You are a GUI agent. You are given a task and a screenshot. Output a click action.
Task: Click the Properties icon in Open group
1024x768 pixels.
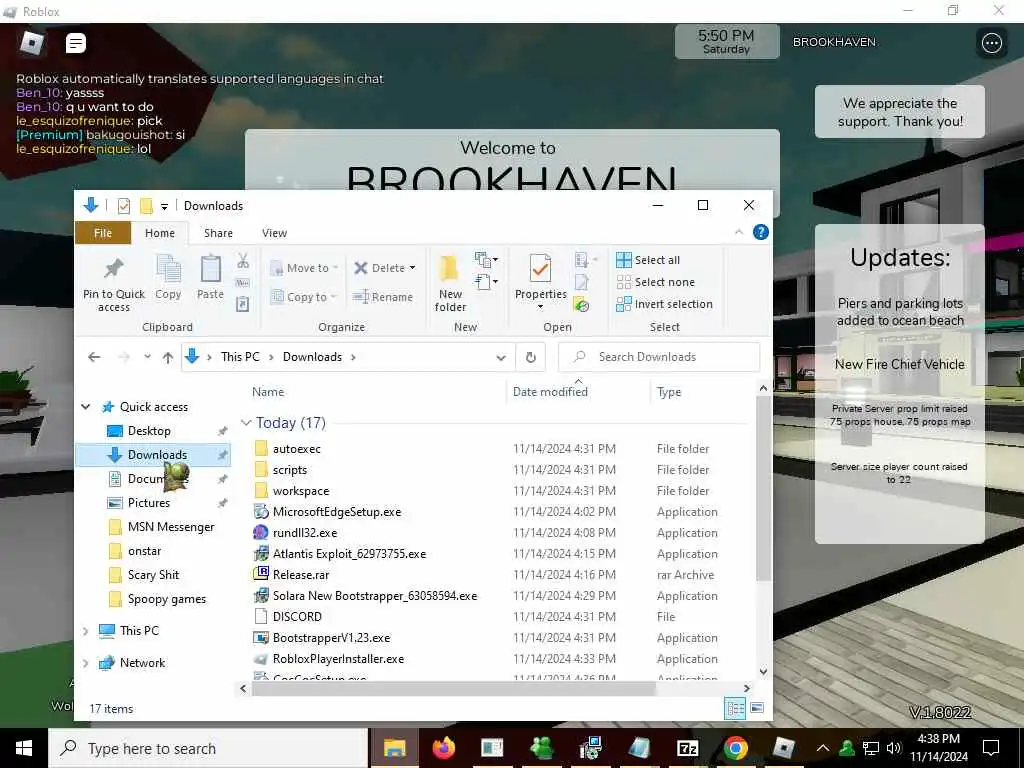coord(540,270)
